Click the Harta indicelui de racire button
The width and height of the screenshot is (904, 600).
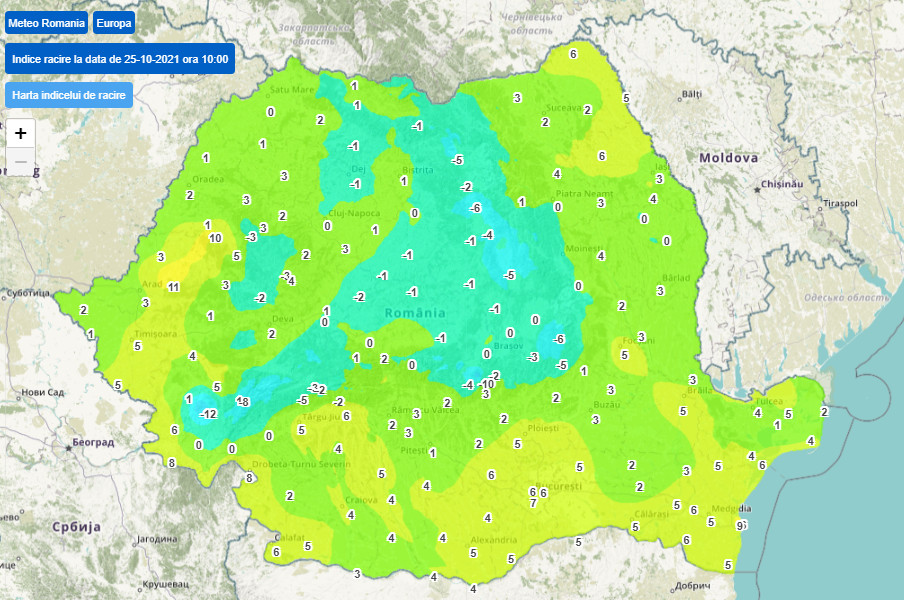(x=69, y=95)
